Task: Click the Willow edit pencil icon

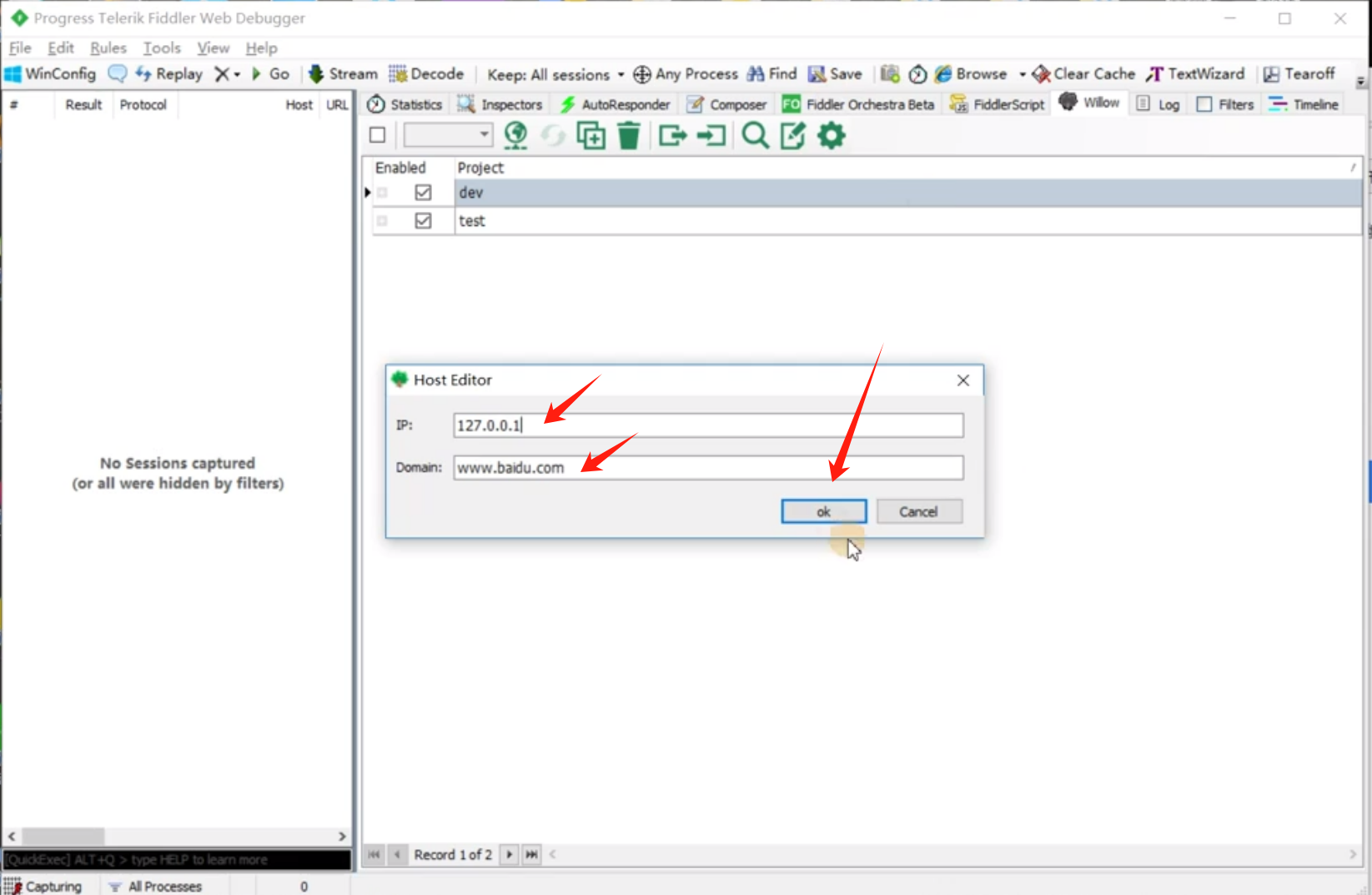Action: [793, 135]
